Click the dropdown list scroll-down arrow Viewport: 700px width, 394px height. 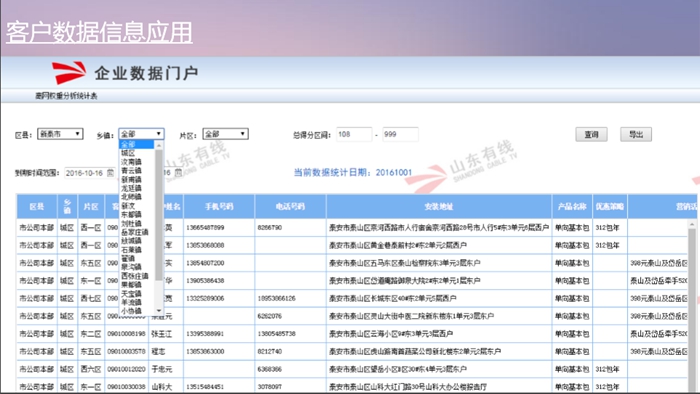point(159,311)
